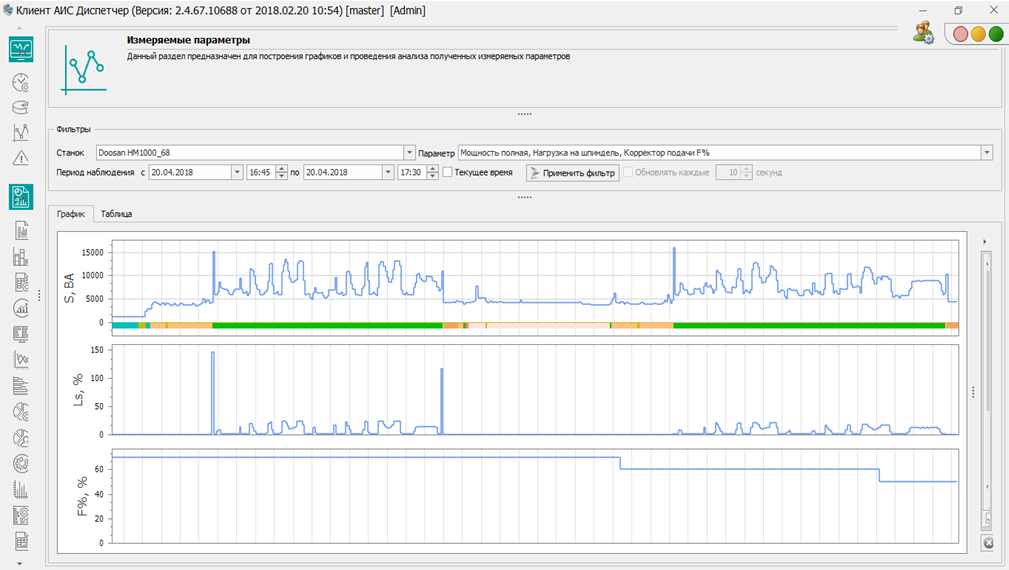Enable the 'Текущее время' checkbox
Image resolution: width=1009 pixels, height=570 pixels.
point(448,172)
